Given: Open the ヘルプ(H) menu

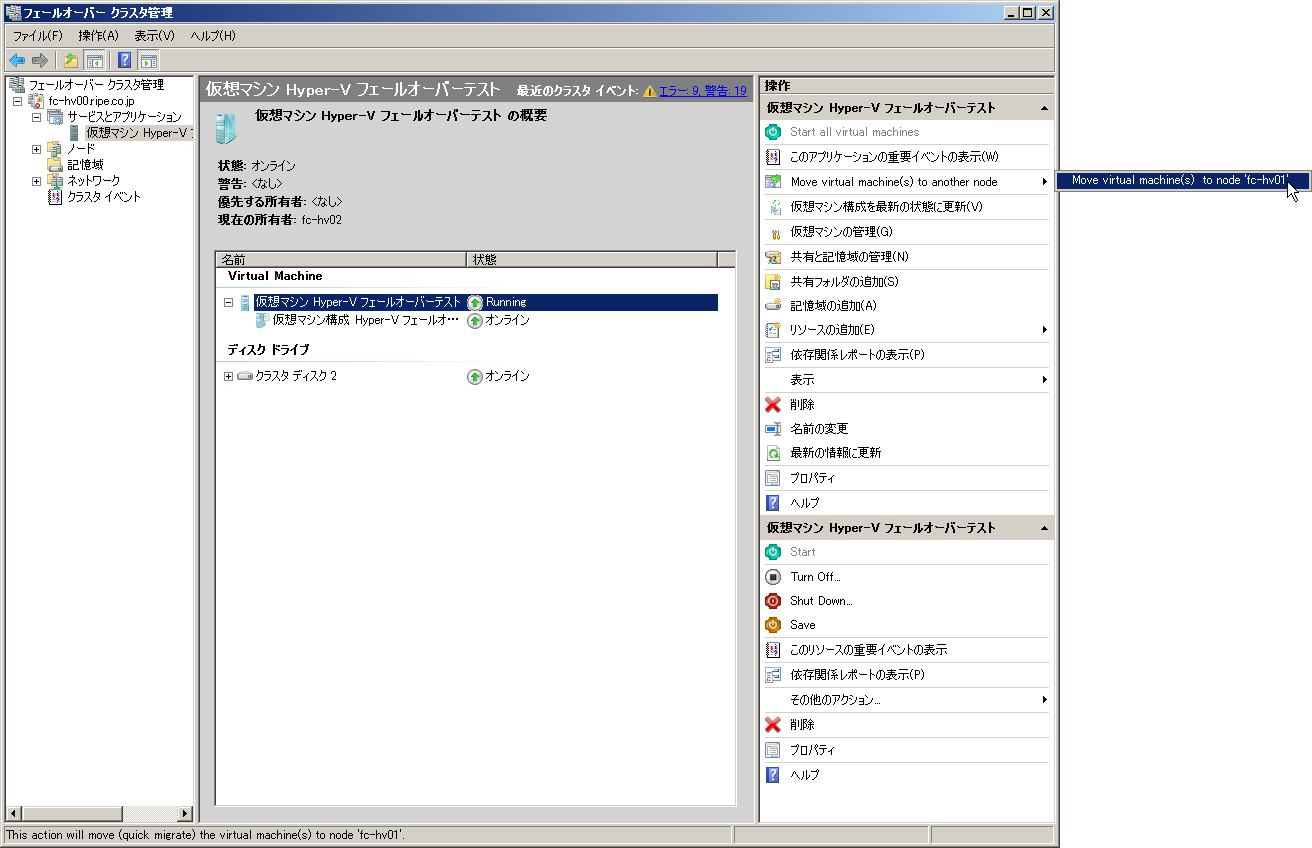Looking at the screenshot, I should click(213, 36).
